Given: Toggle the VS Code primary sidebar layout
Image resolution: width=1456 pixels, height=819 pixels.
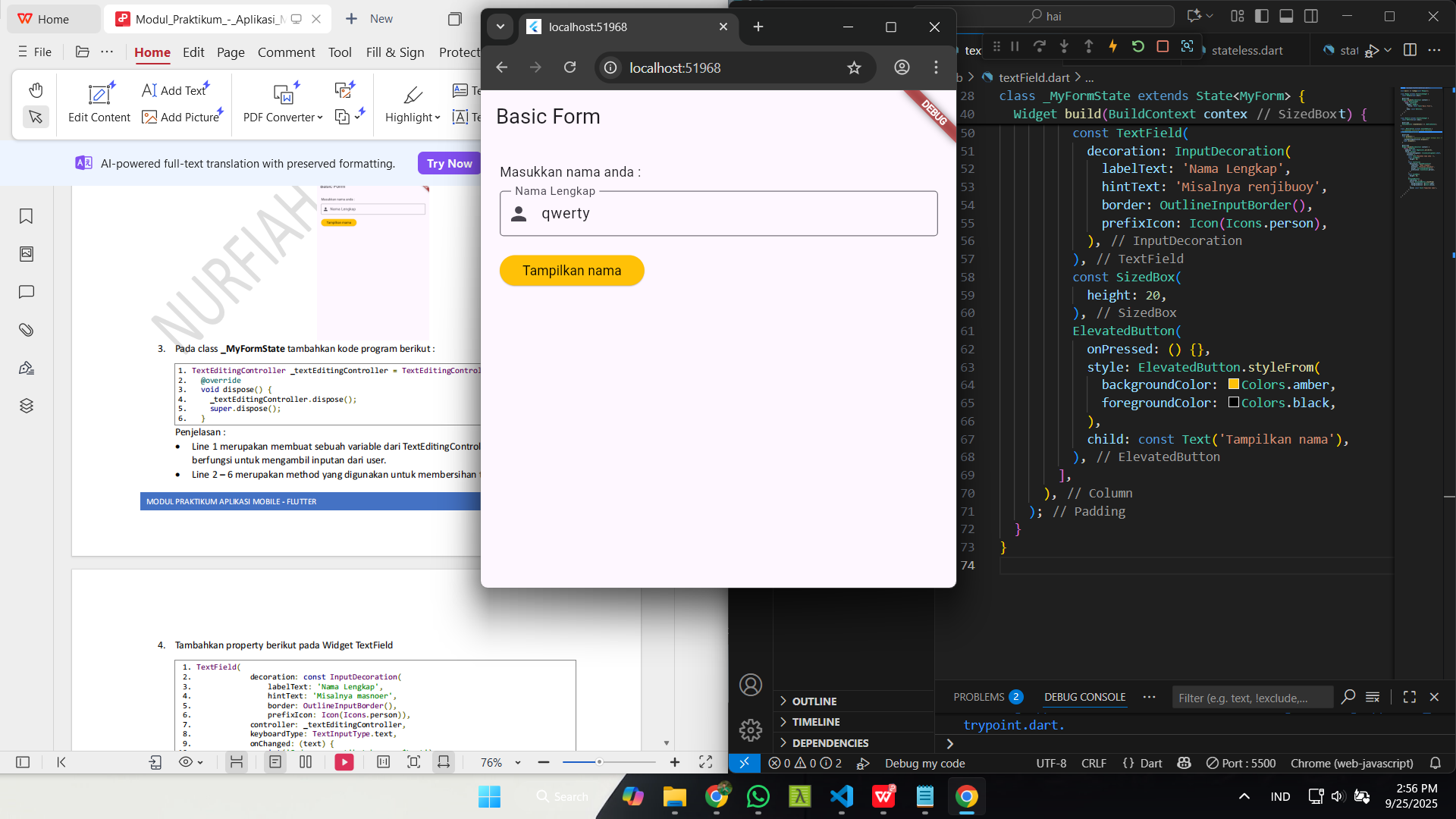Looking at the screenshot, I should click(1262, 16).
